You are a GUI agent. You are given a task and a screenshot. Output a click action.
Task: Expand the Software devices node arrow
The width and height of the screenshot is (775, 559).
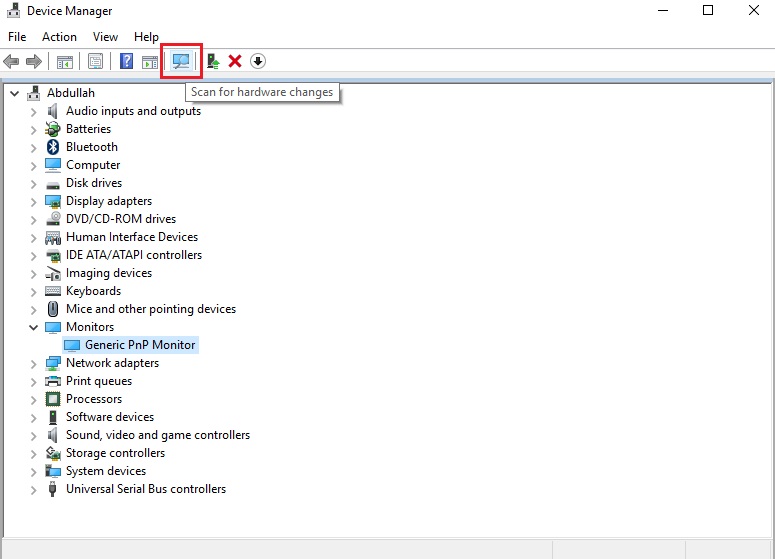[x=33, y=418]
